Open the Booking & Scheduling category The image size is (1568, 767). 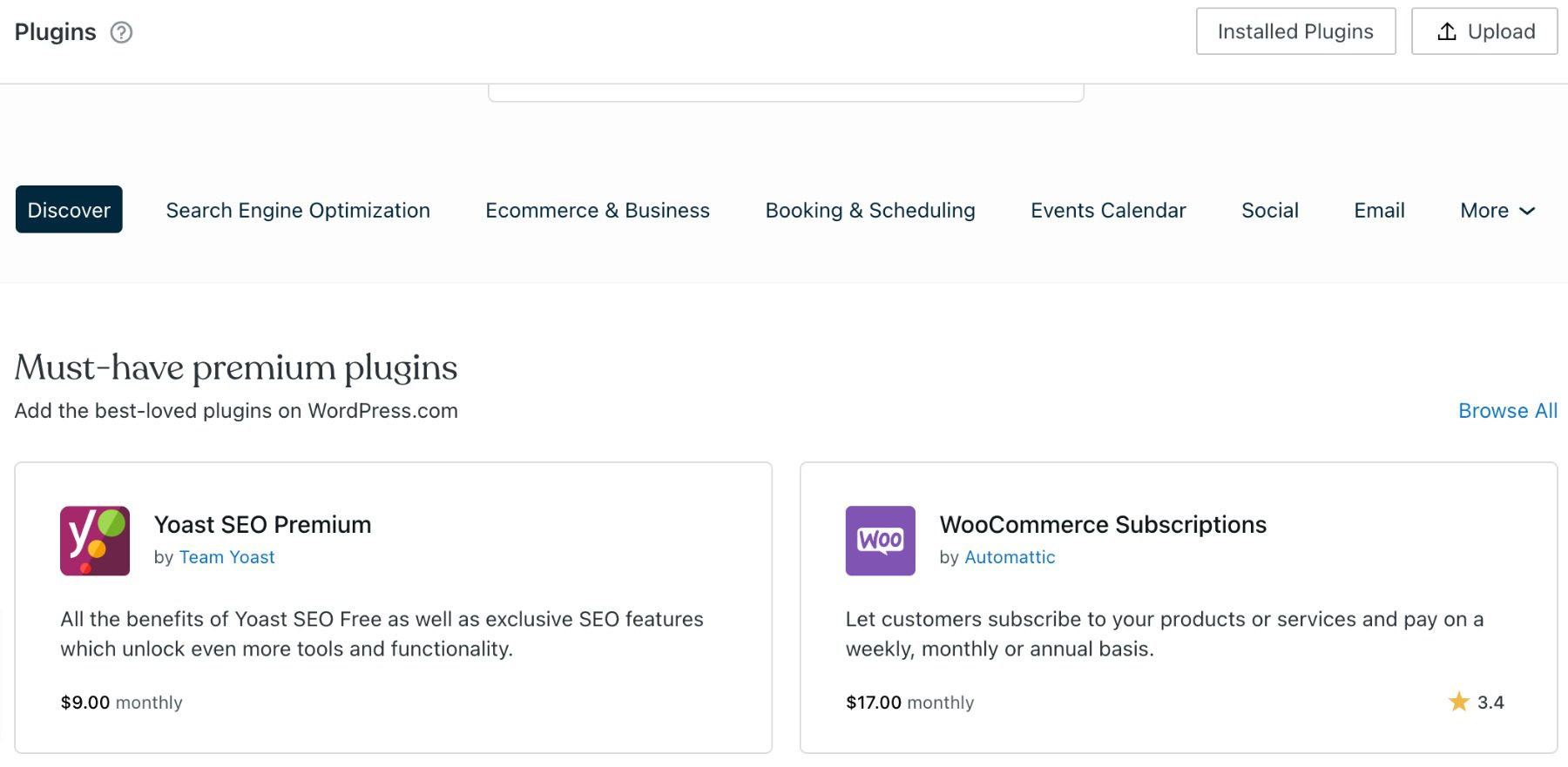coord(870,211)
